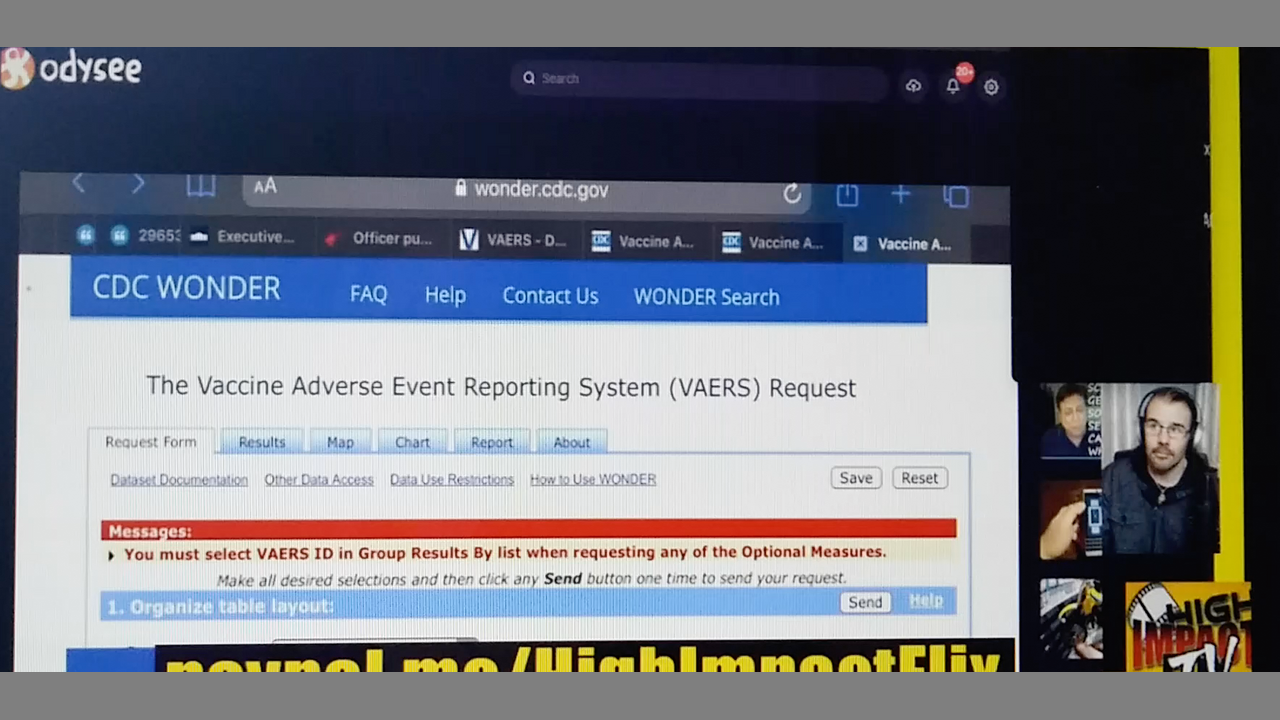Image resolution: width=1280 pixels, height=720 pixels.
Task: Select the VAERS - D... browser tab
Action: tap(513, 240)
